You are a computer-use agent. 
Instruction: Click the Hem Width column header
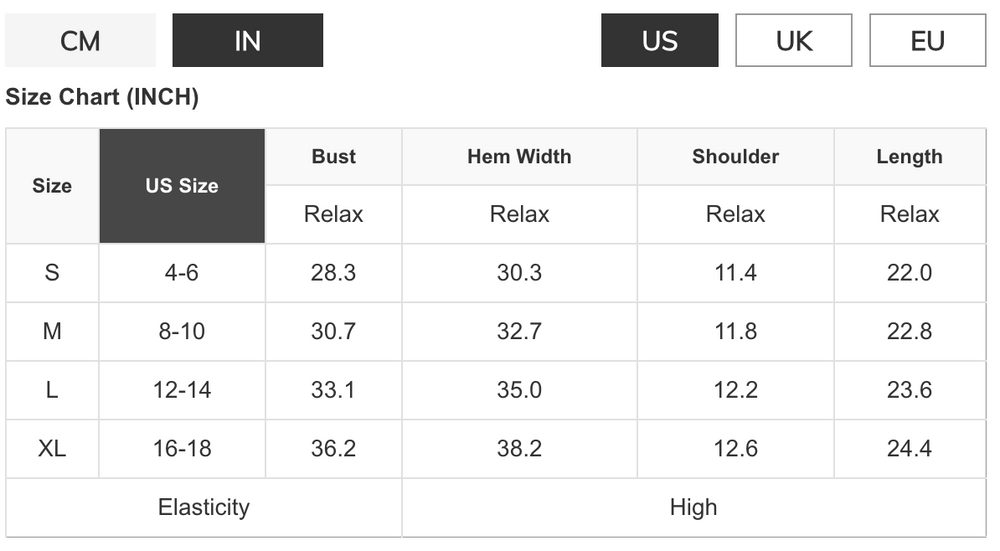pyautogui.click(x=519, y=157)
